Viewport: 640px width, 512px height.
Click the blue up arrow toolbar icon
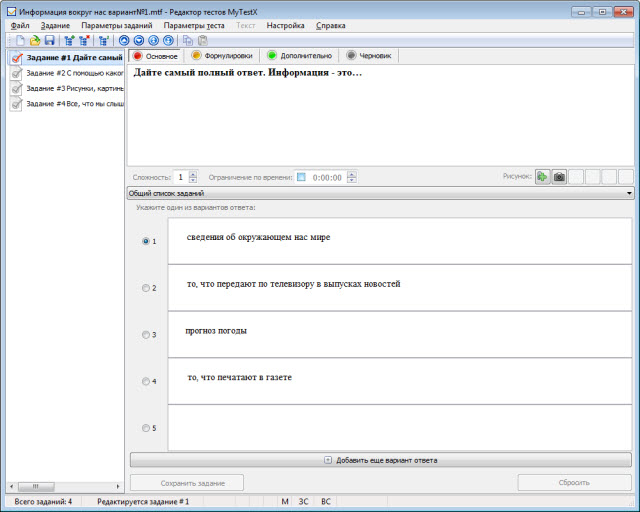point(123,41)
